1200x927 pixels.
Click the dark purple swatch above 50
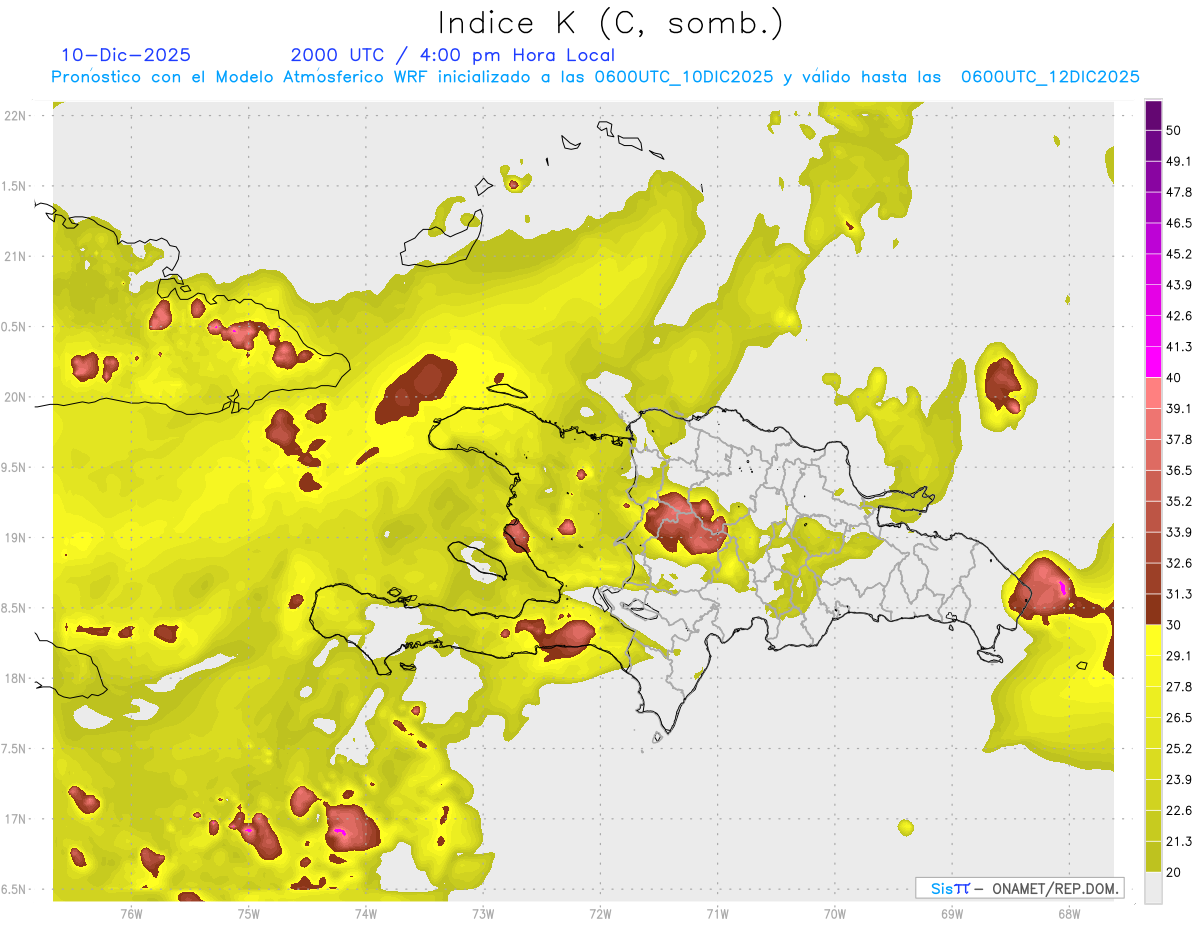(x=1153, y=115)
